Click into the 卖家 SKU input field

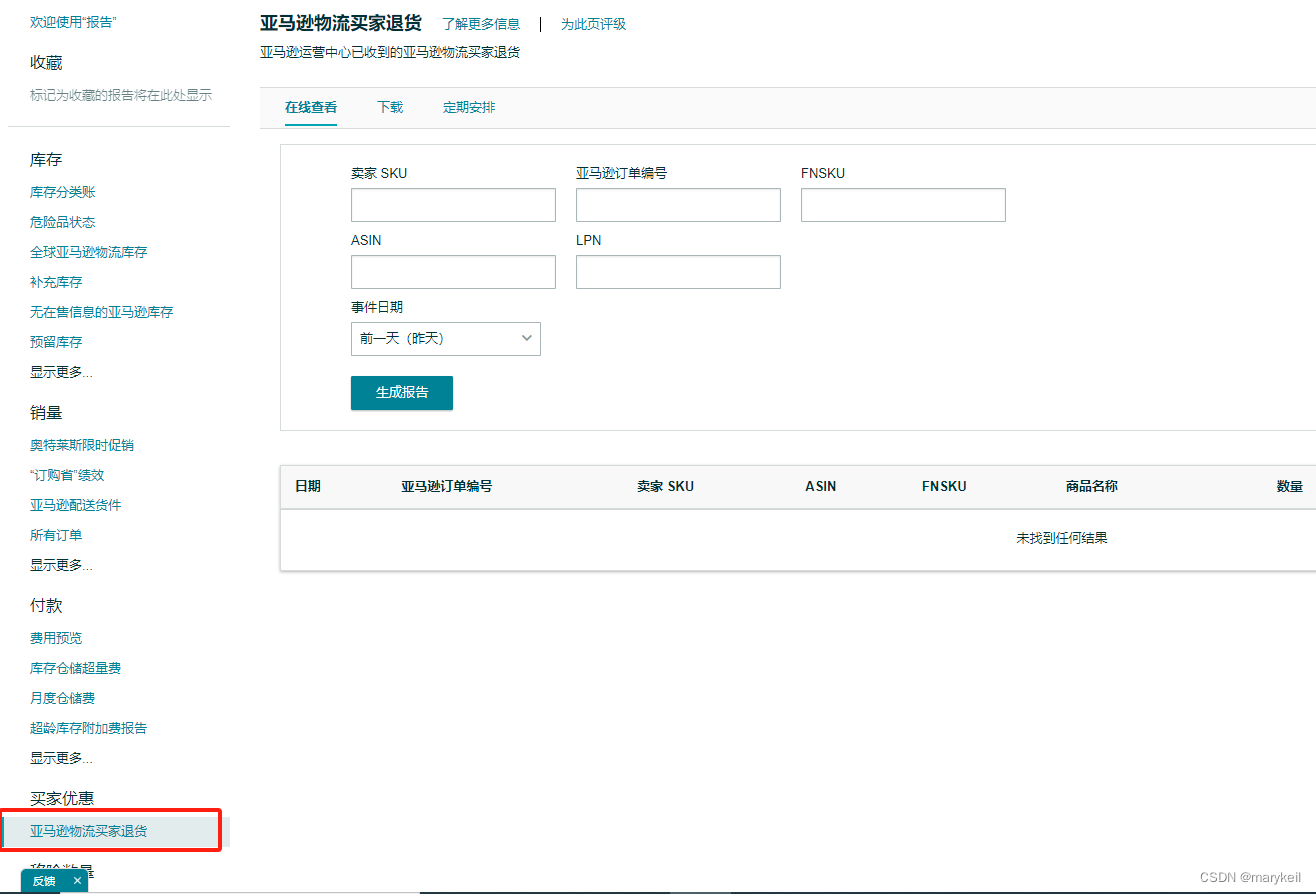453,205
